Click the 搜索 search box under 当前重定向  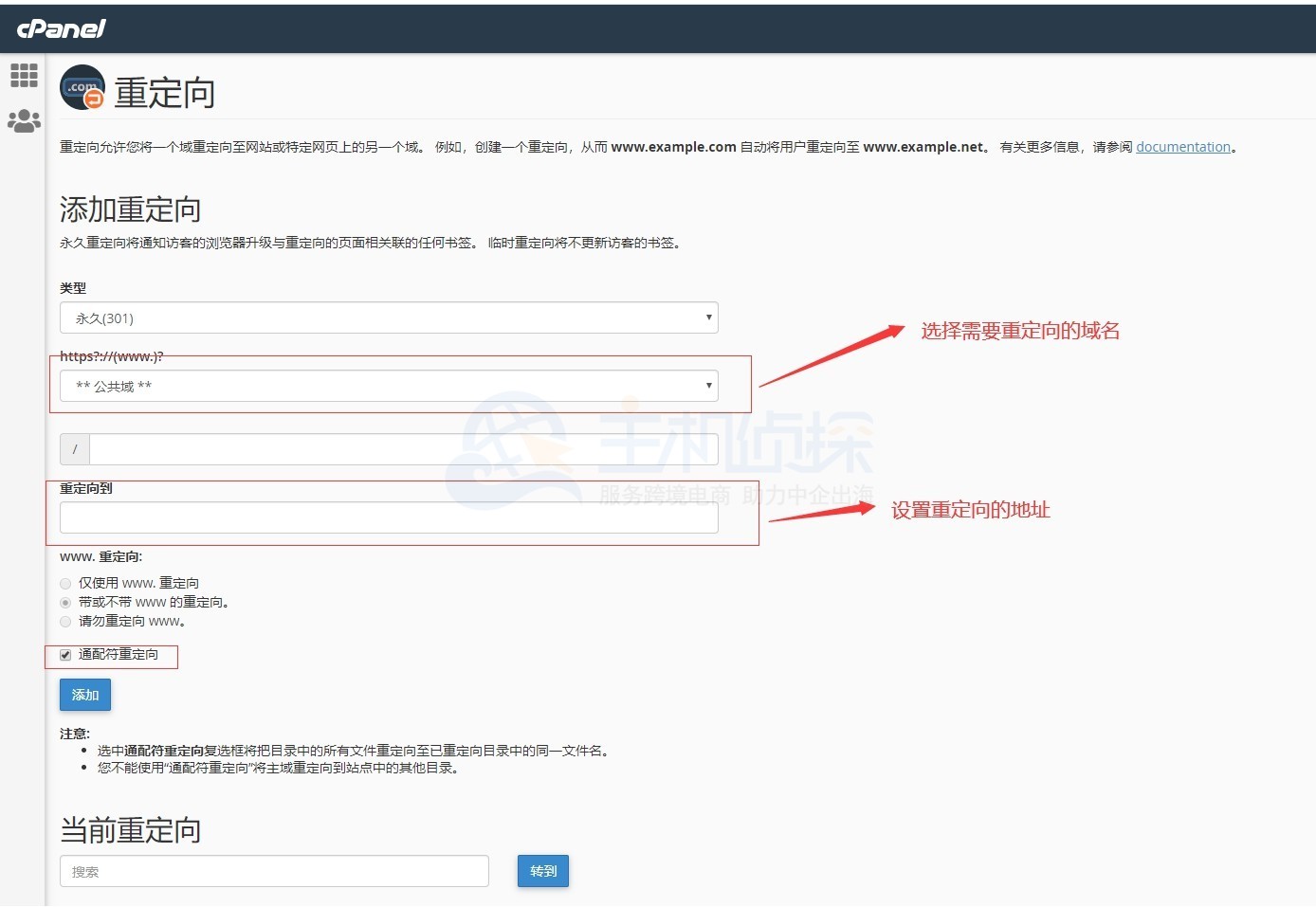click(273, 870)
